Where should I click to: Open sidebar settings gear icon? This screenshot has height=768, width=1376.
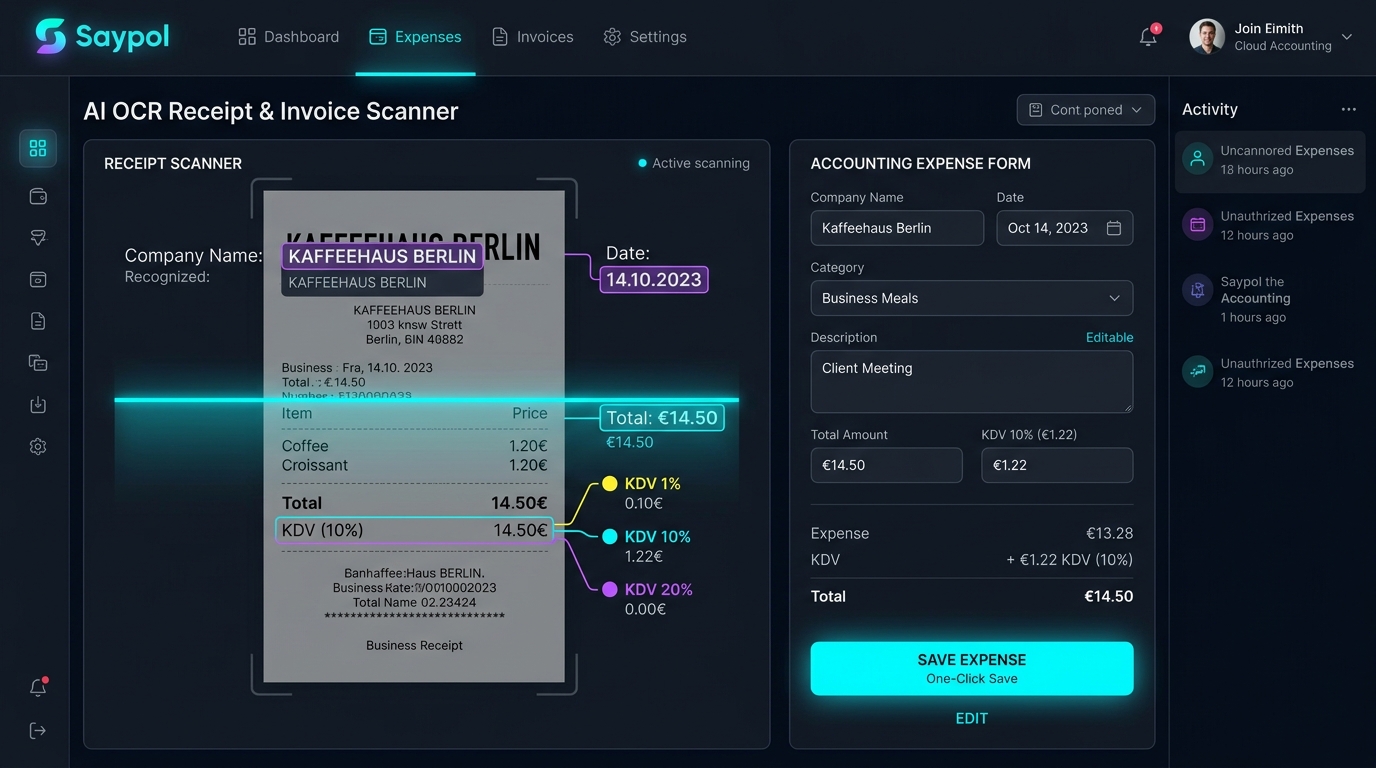[38, 447]
